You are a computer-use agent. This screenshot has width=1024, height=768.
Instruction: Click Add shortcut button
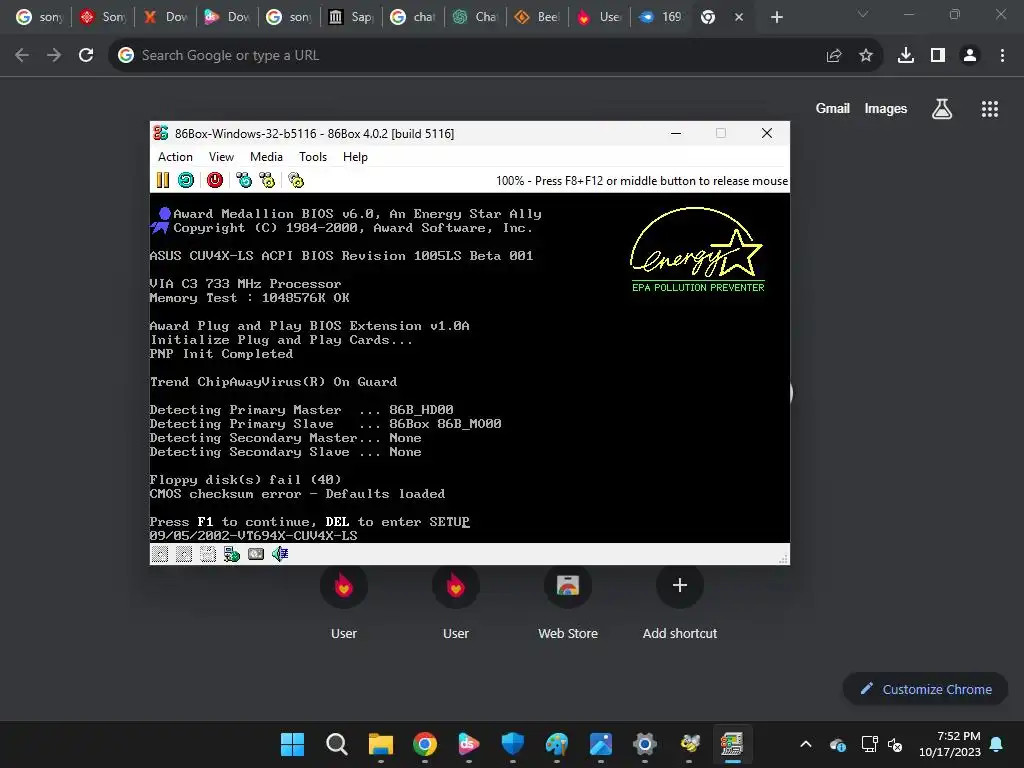coord(680,603)
